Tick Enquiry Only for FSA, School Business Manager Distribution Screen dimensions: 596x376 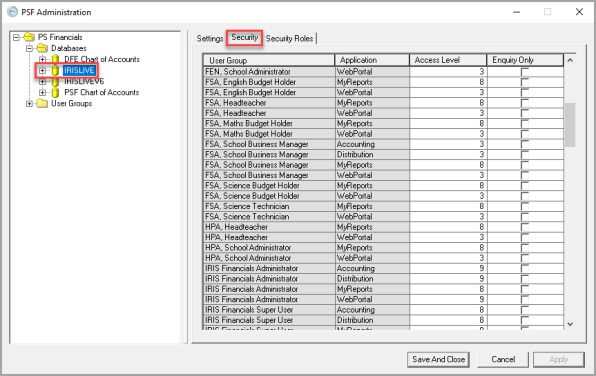(x=525, y=155)
